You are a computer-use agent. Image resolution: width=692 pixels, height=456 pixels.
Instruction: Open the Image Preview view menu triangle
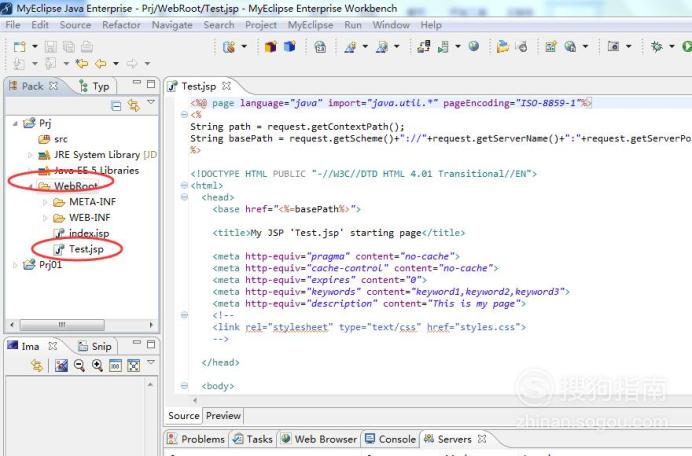(151, 362)
